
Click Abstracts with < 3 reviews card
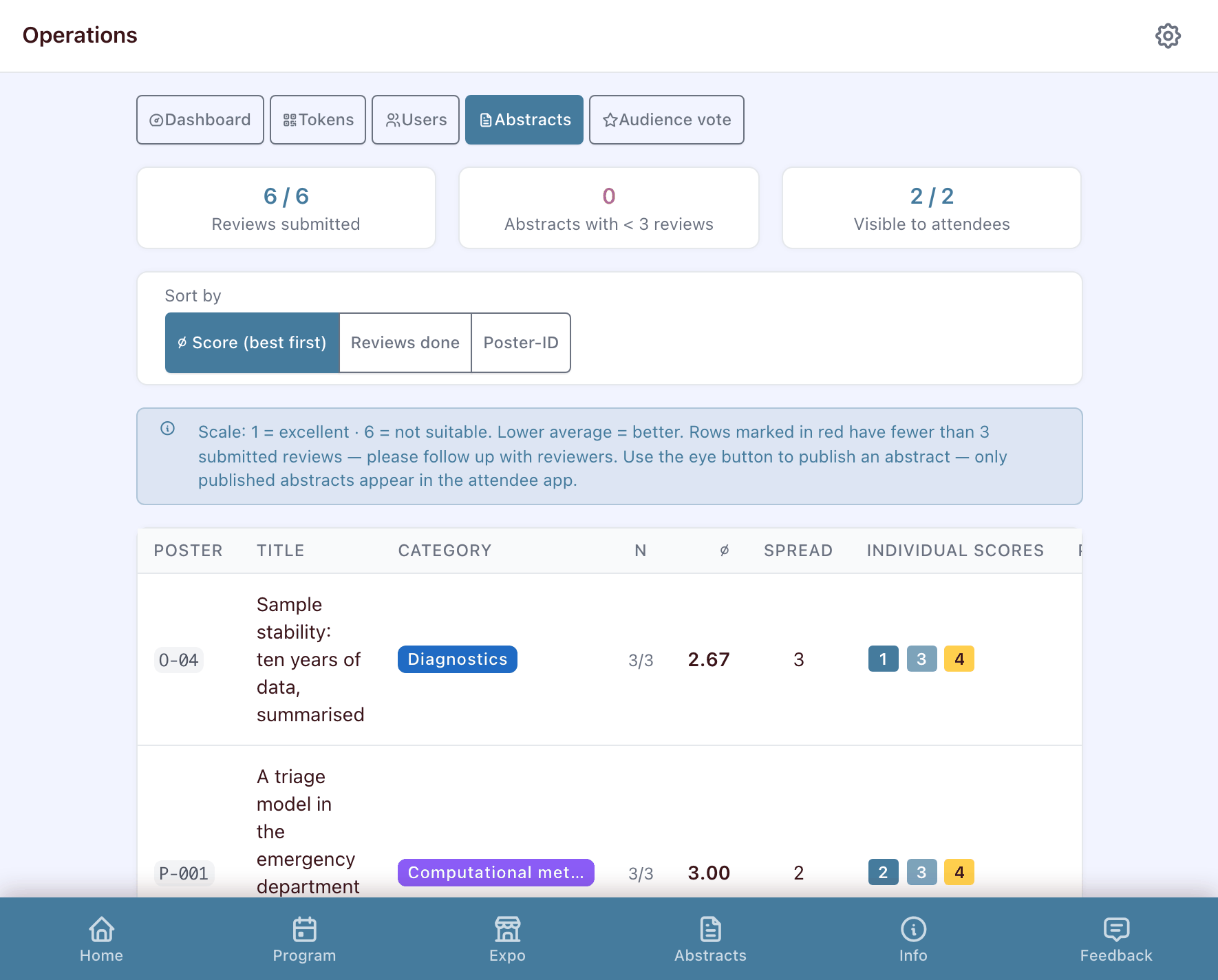pos(609,208)
